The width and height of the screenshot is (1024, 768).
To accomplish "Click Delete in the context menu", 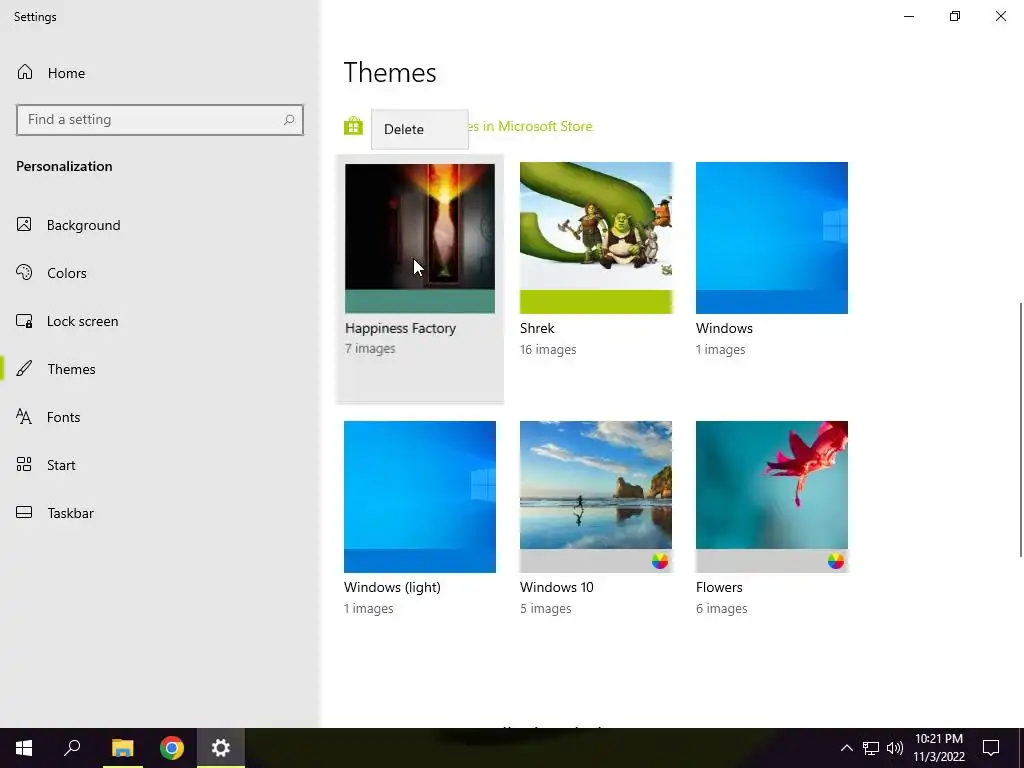I will coord(420,129).
